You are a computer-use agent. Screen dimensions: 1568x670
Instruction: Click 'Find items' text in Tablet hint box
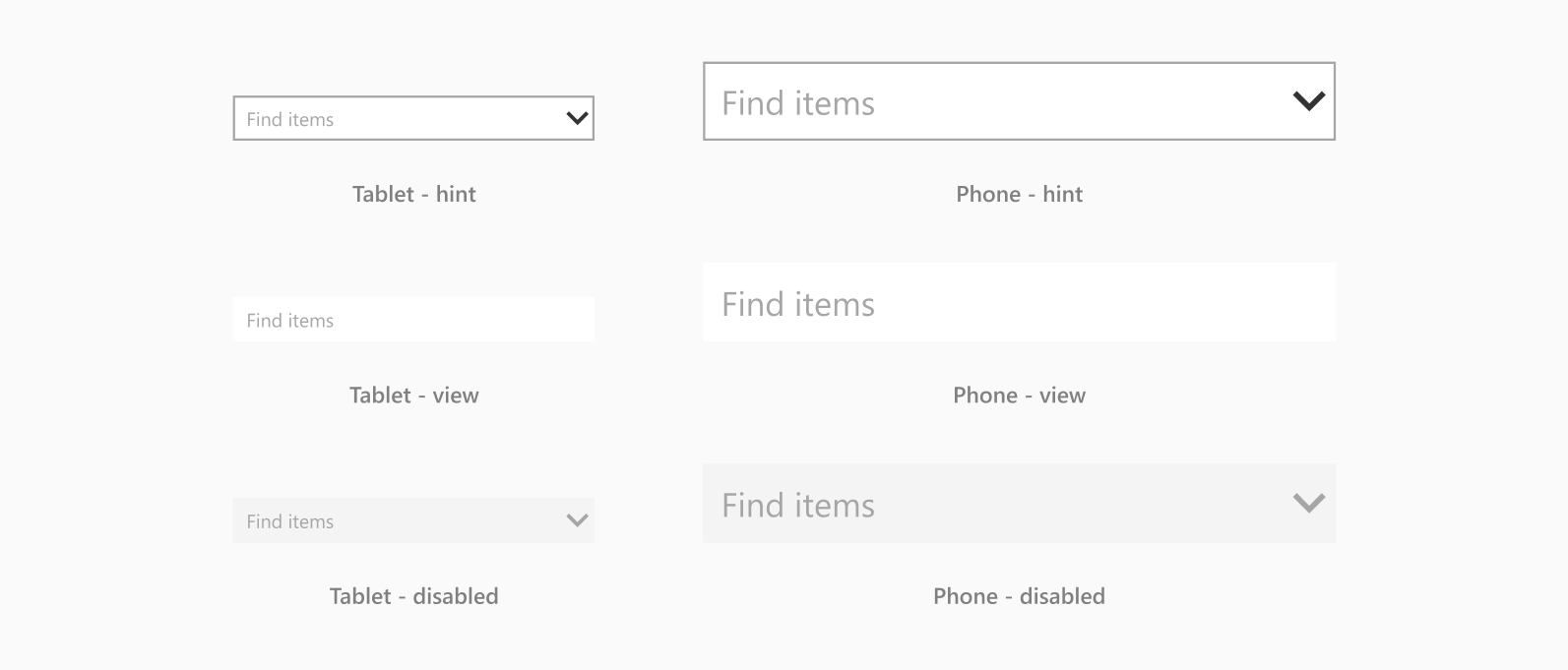[x=290, y=120]
